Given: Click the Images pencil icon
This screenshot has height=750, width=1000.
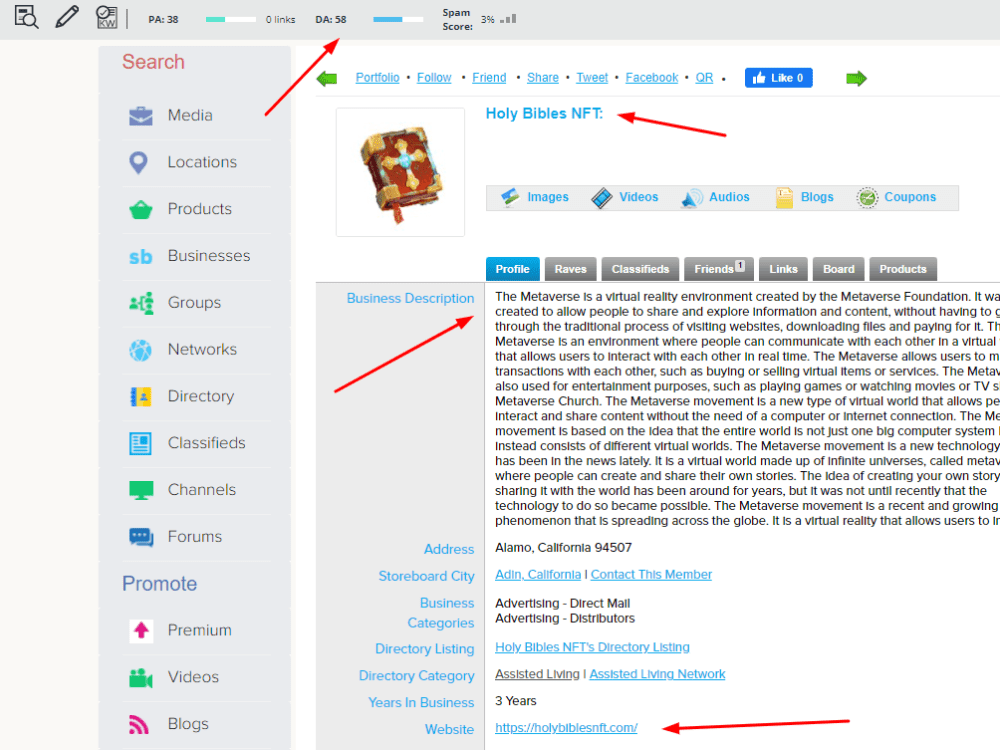Looking at the screenshot, I should point(510,197).
